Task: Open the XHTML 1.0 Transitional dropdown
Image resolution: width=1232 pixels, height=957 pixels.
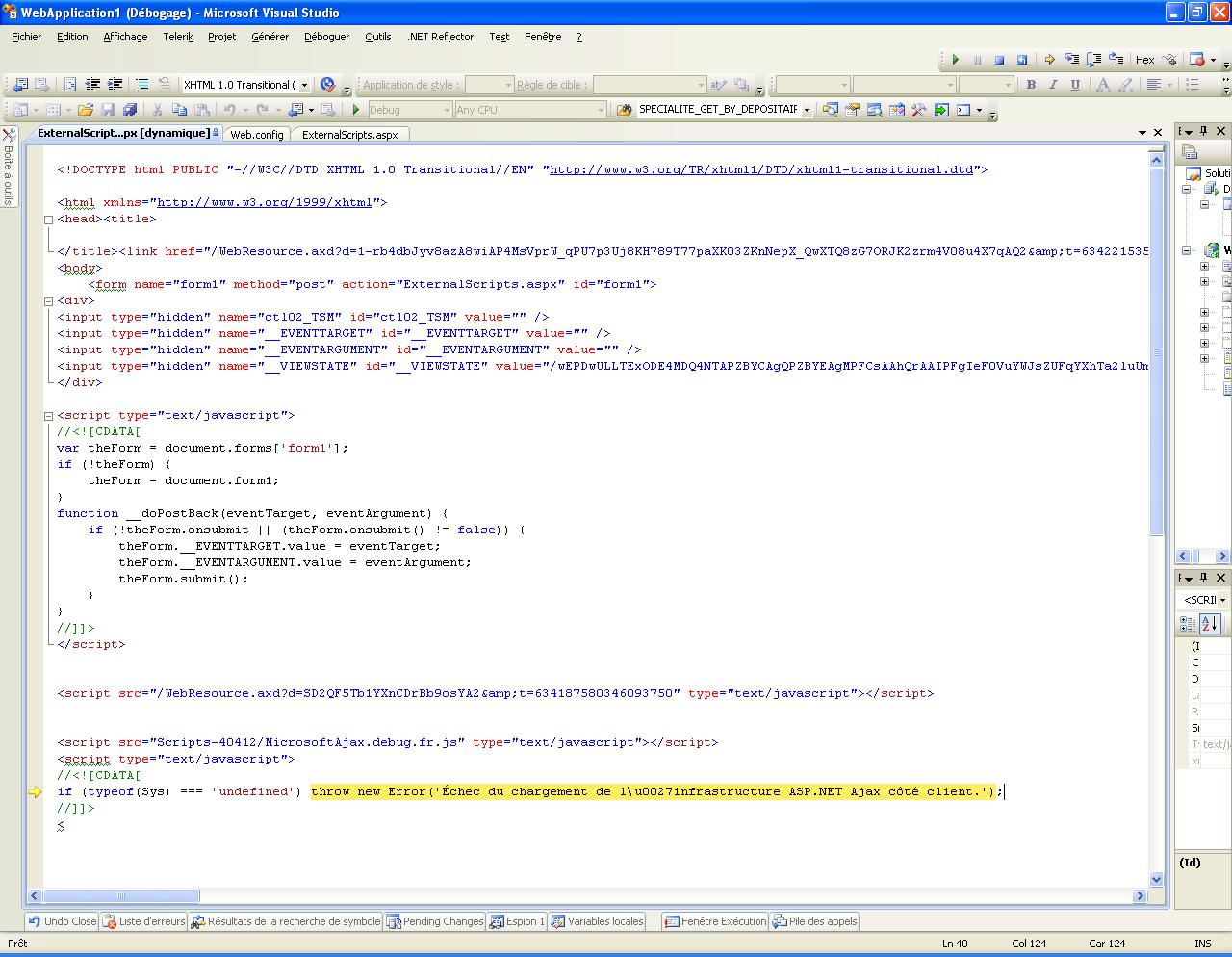Action: (304, 85)
